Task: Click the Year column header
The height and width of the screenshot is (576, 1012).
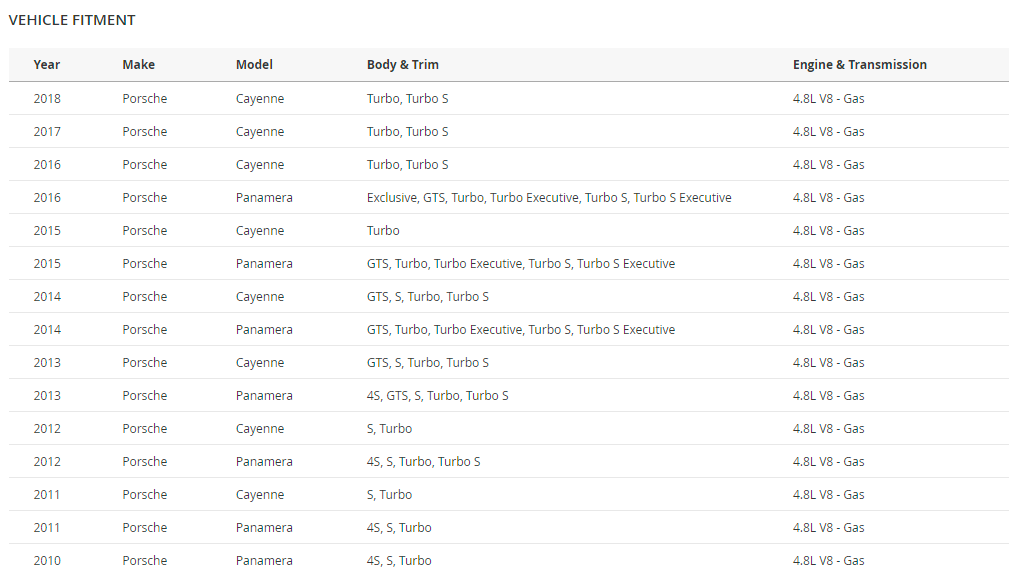Action: 46,65
